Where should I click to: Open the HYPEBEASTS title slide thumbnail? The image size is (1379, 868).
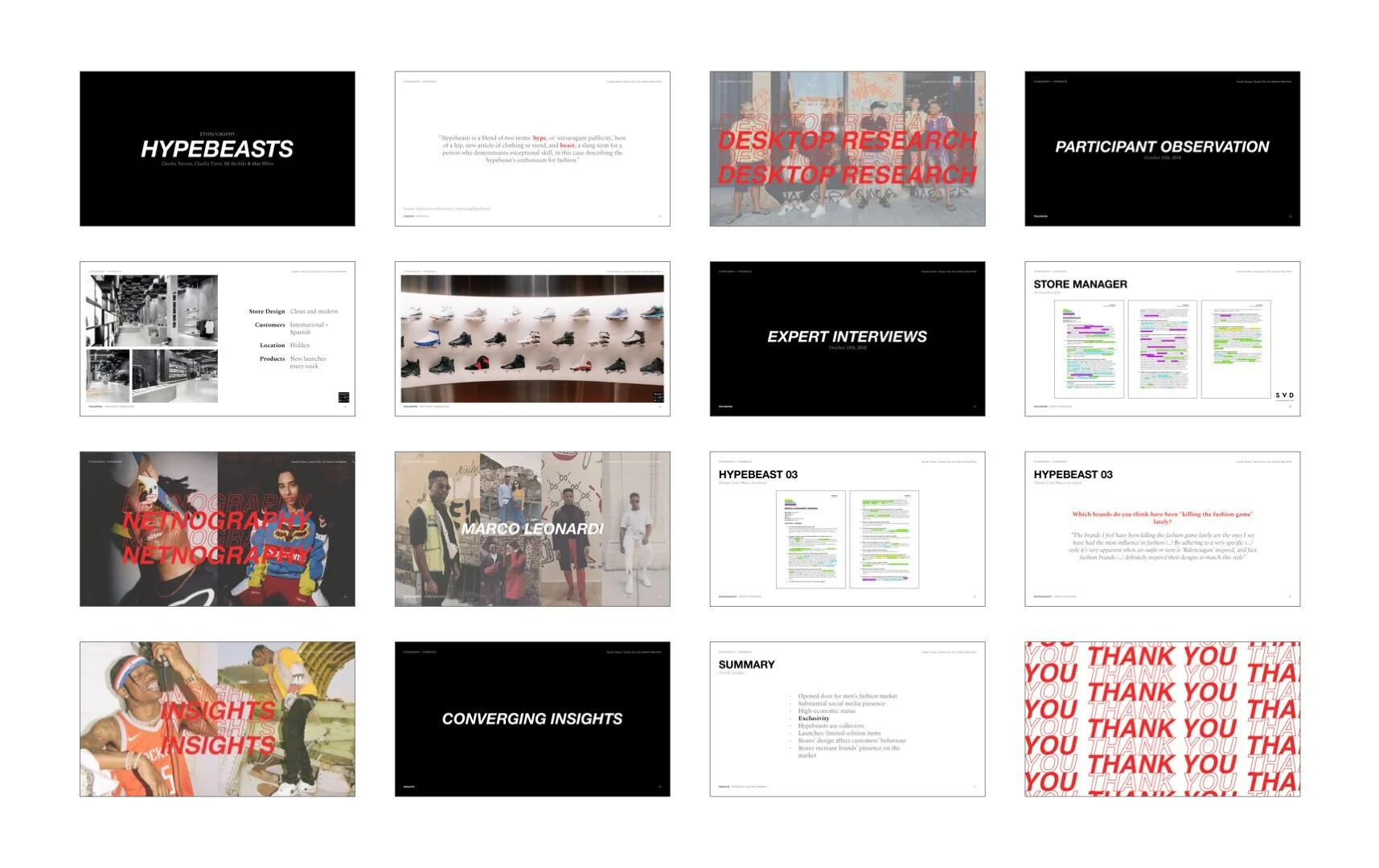pos(217,149)
